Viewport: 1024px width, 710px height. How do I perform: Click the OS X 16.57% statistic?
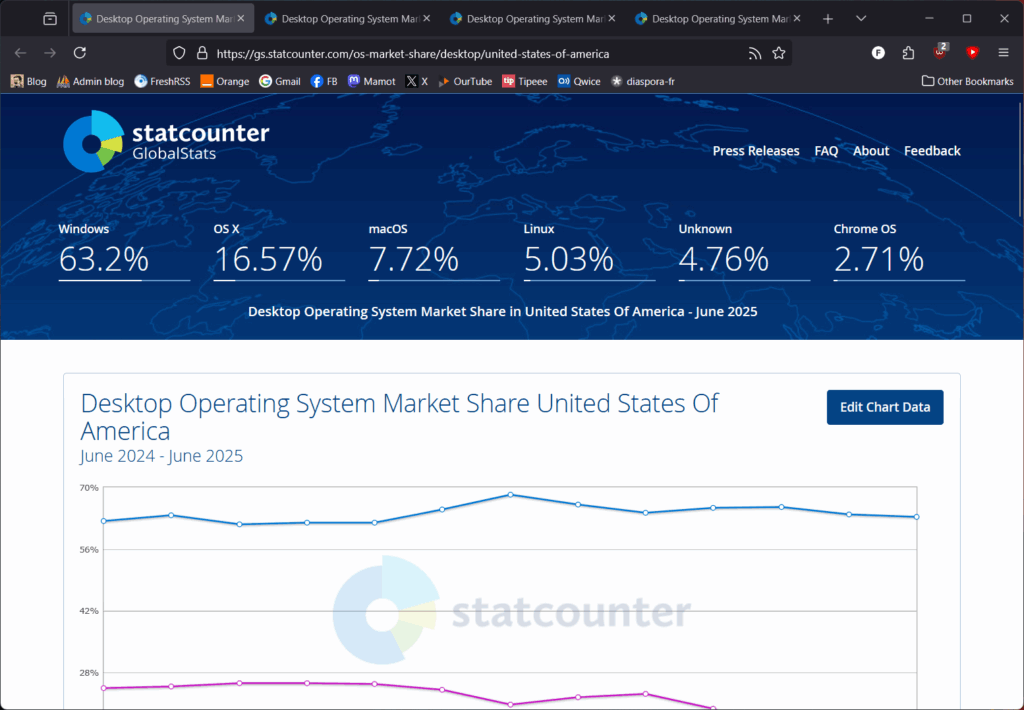pos(279,251)
